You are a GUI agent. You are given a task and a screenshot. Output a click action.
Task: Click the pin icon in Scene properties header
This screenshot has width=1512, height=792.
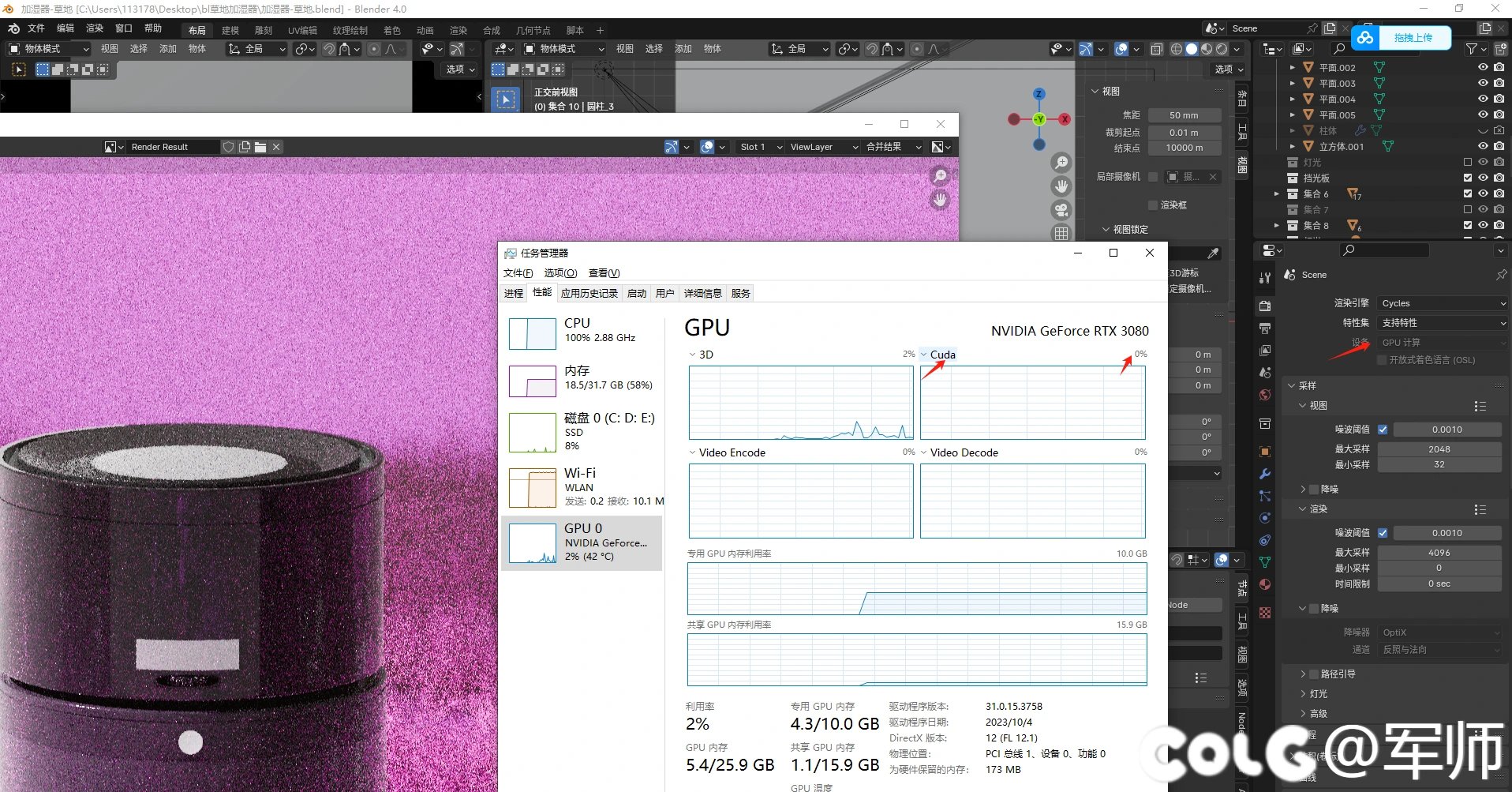[x=1501, y=275]
